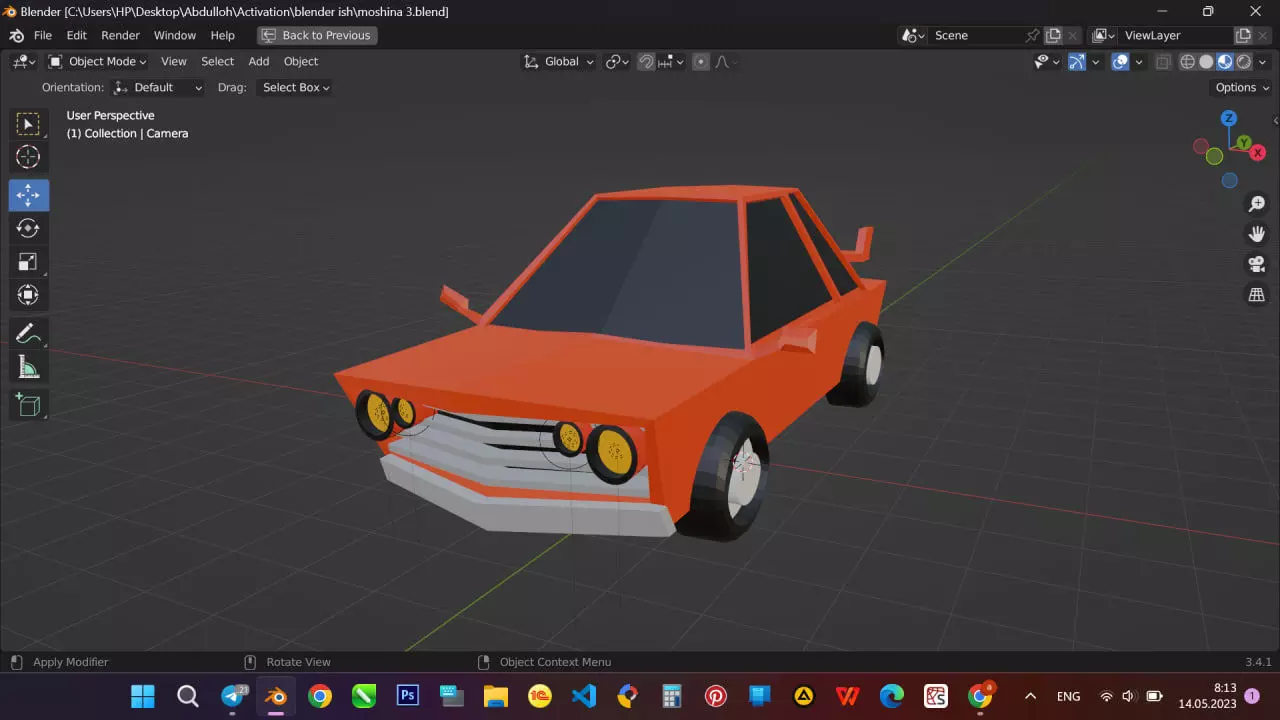
Task: Open the viewport Add menu
Action: coord(259,61)
